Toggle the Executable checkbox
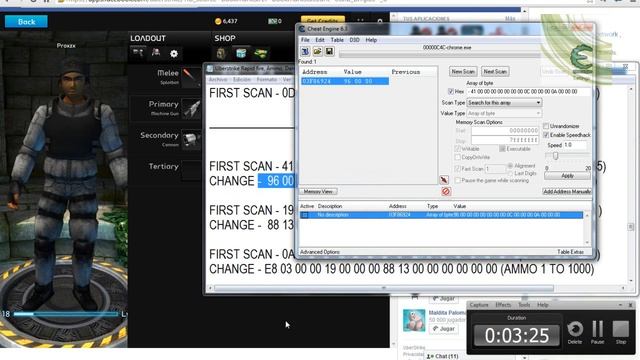 (x=502, y=149)
